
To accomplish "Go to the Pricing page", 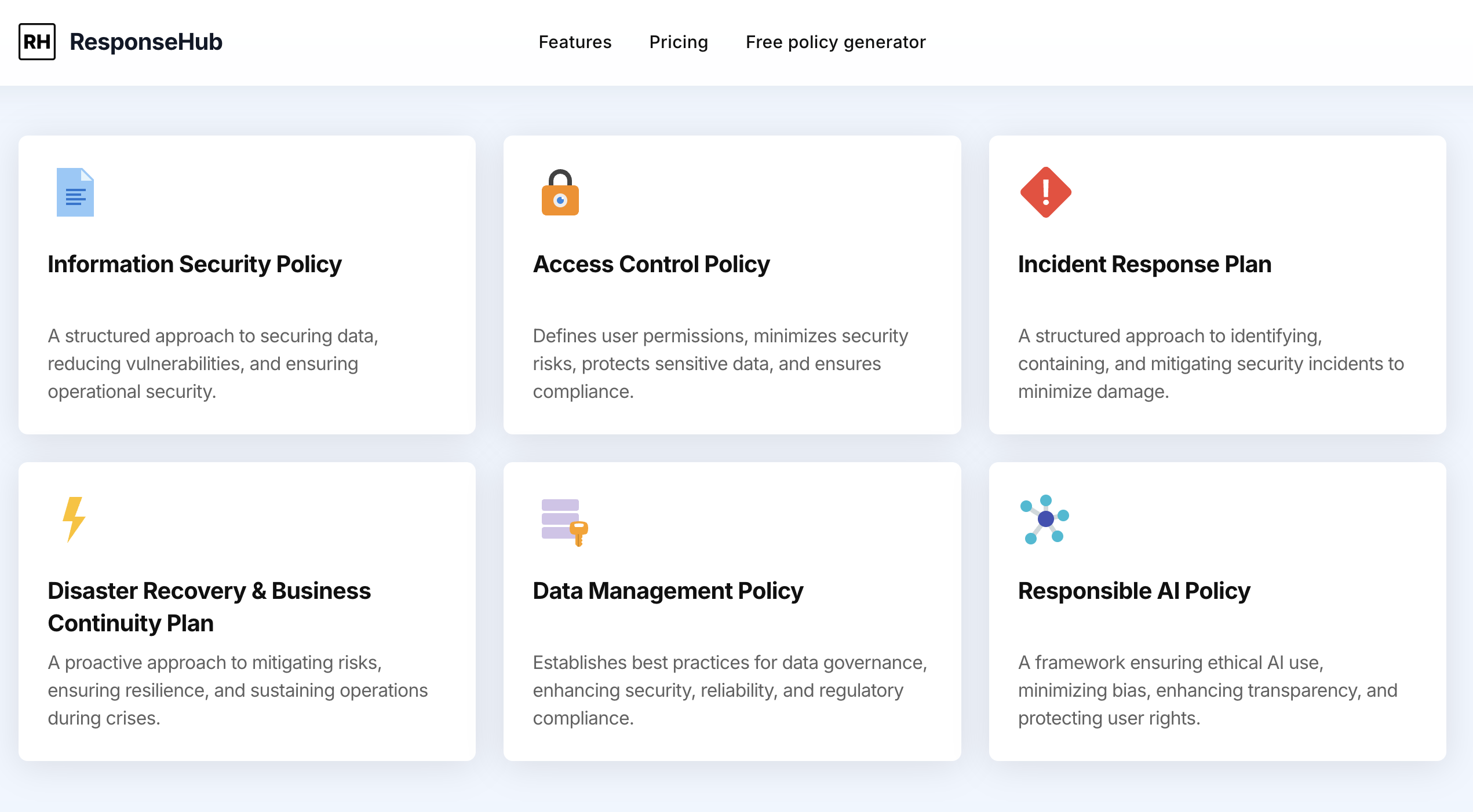I will tap(679, 42).
